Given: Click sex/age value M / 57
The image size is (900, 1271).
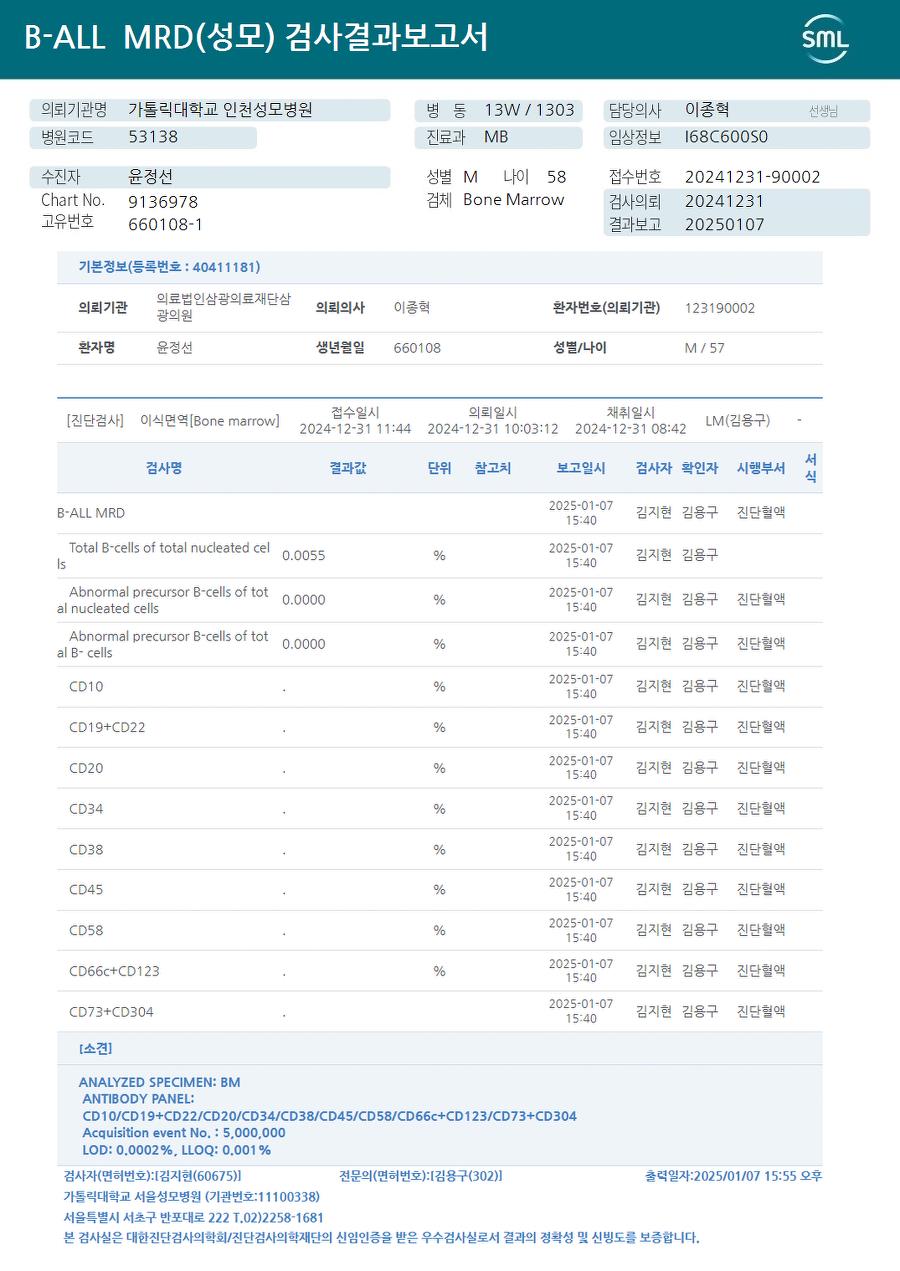Looking at the screenshot, I should click(705, 348).
